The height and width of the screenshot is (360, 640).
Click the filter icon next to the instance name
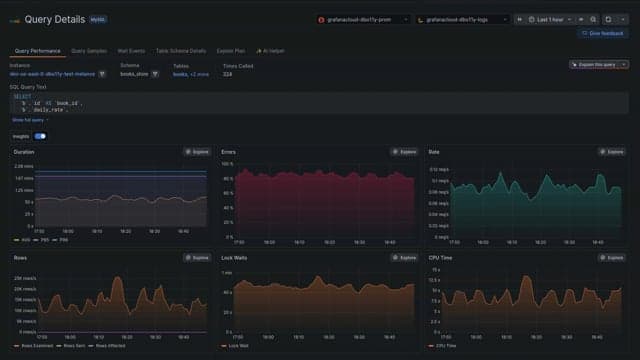[102, 74]
